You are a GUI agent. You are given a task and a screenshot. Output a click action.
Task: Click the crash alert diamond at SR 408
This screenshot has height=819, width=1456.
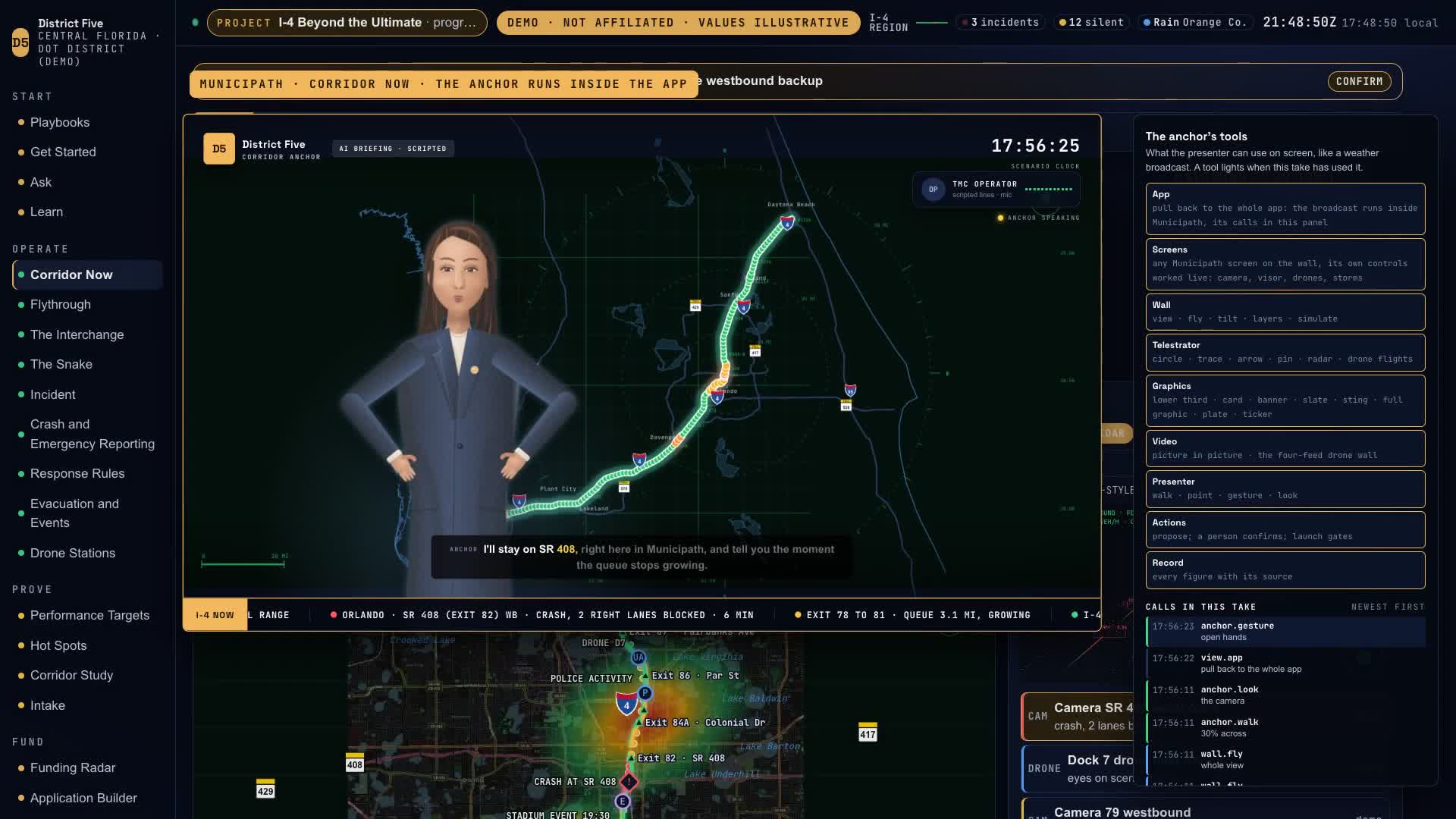click(x=629, y=781)
